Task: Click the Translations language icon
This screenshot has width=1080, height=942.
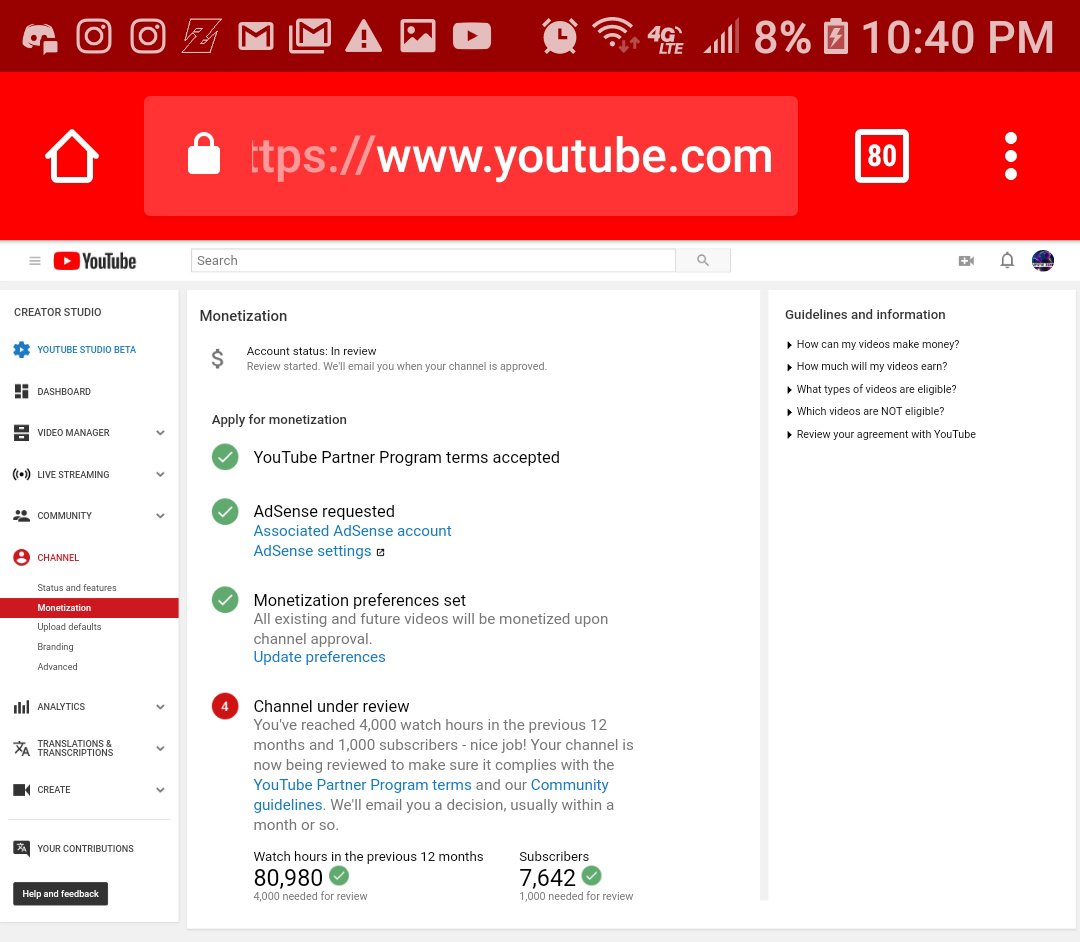Action: pos(21,748)
